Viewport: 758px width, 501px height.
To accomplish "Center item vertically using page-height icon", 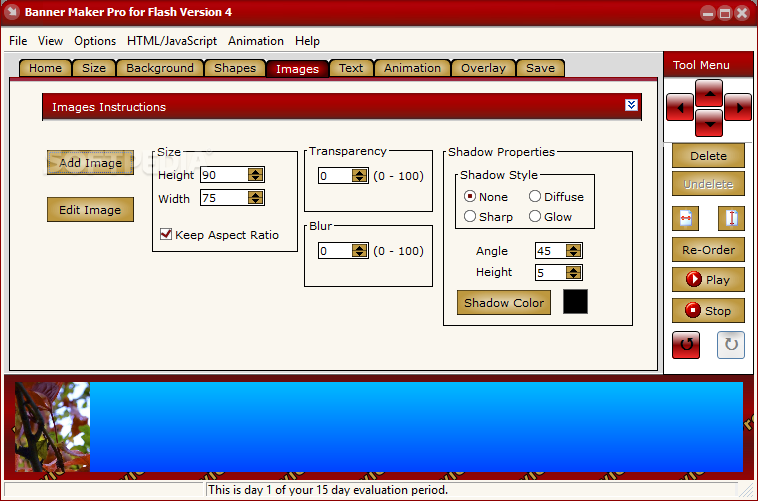I will click(731, 218).
